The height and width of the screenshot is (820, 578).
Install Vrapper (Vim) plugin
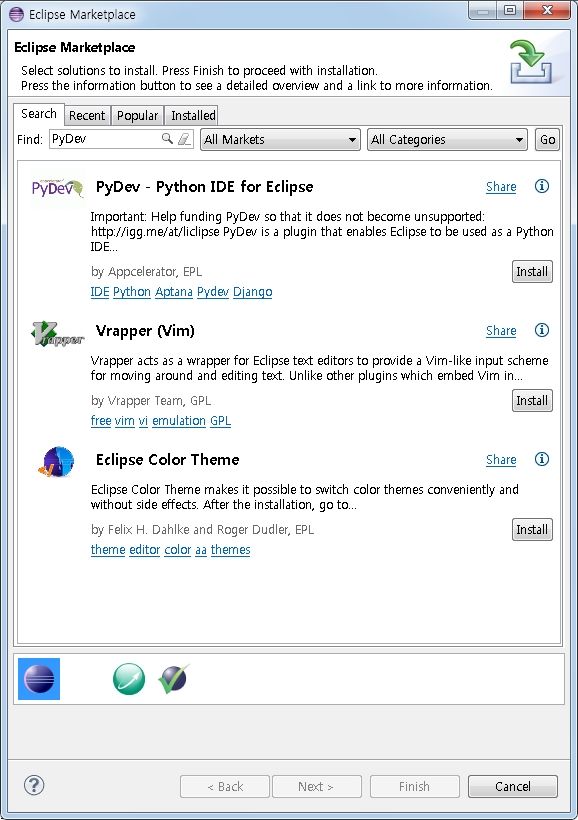pyautogui.click(x=532, y=401)
